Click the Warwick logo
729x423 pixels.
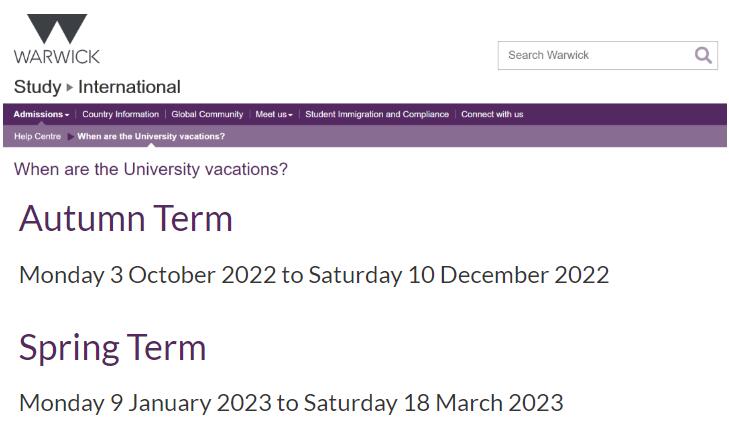coord(57,39)
